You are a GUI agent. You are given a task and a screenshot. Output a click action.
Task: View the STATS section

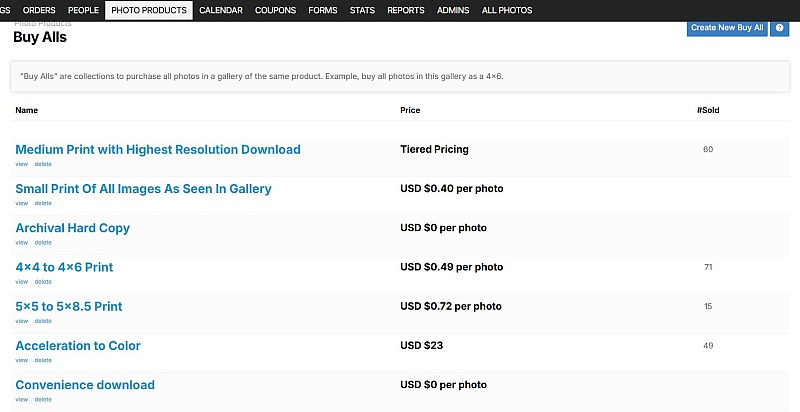click(362, 10)
